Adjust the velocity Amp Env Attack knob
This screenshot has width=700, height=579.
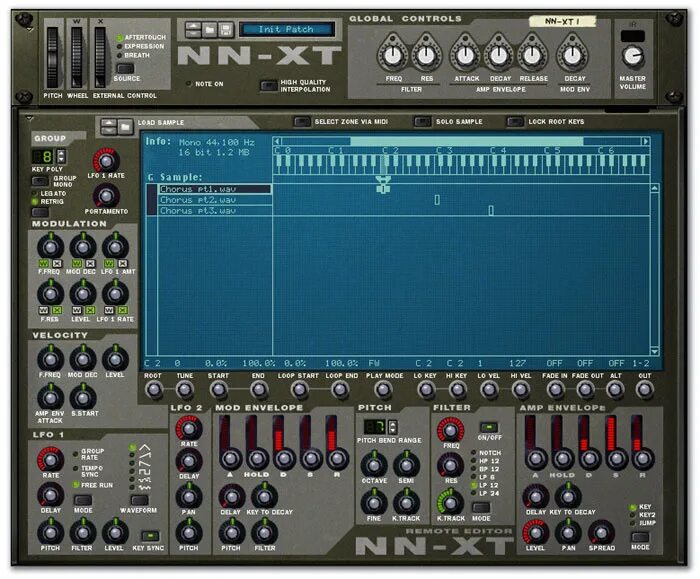click(x=50, y=398)
